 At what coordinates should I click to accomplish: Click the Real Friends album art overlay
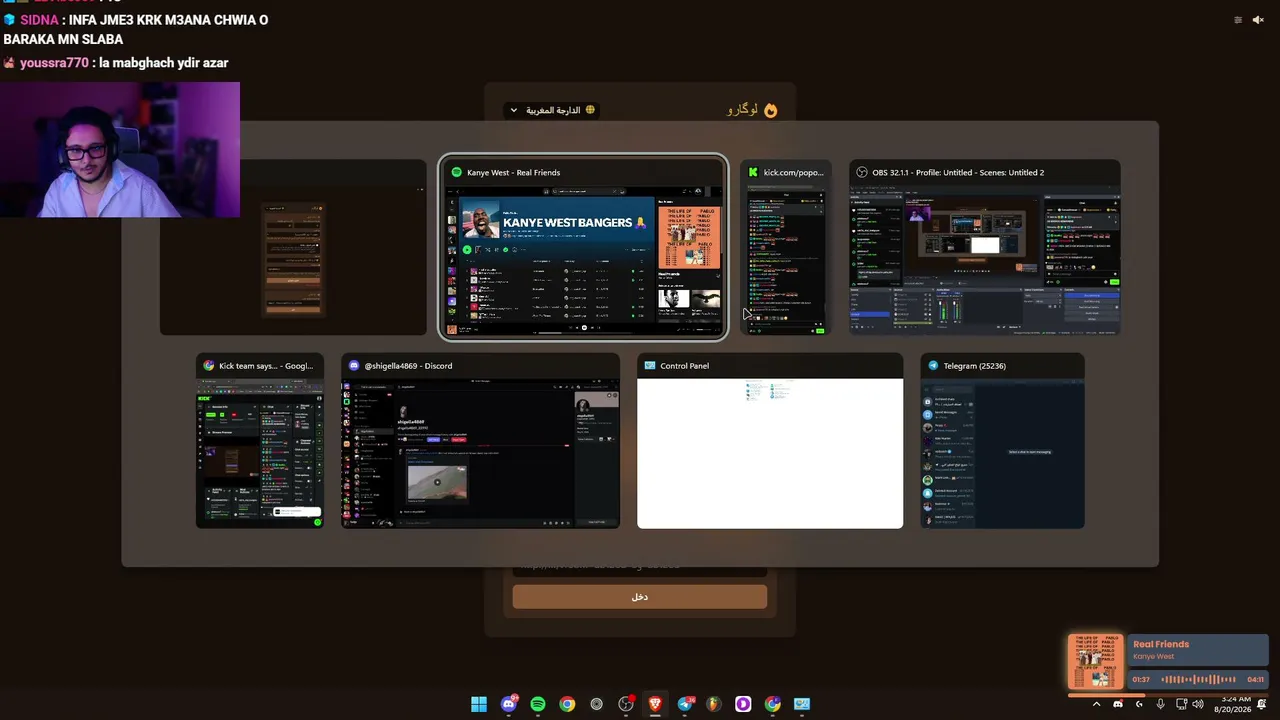point(1095,662)
